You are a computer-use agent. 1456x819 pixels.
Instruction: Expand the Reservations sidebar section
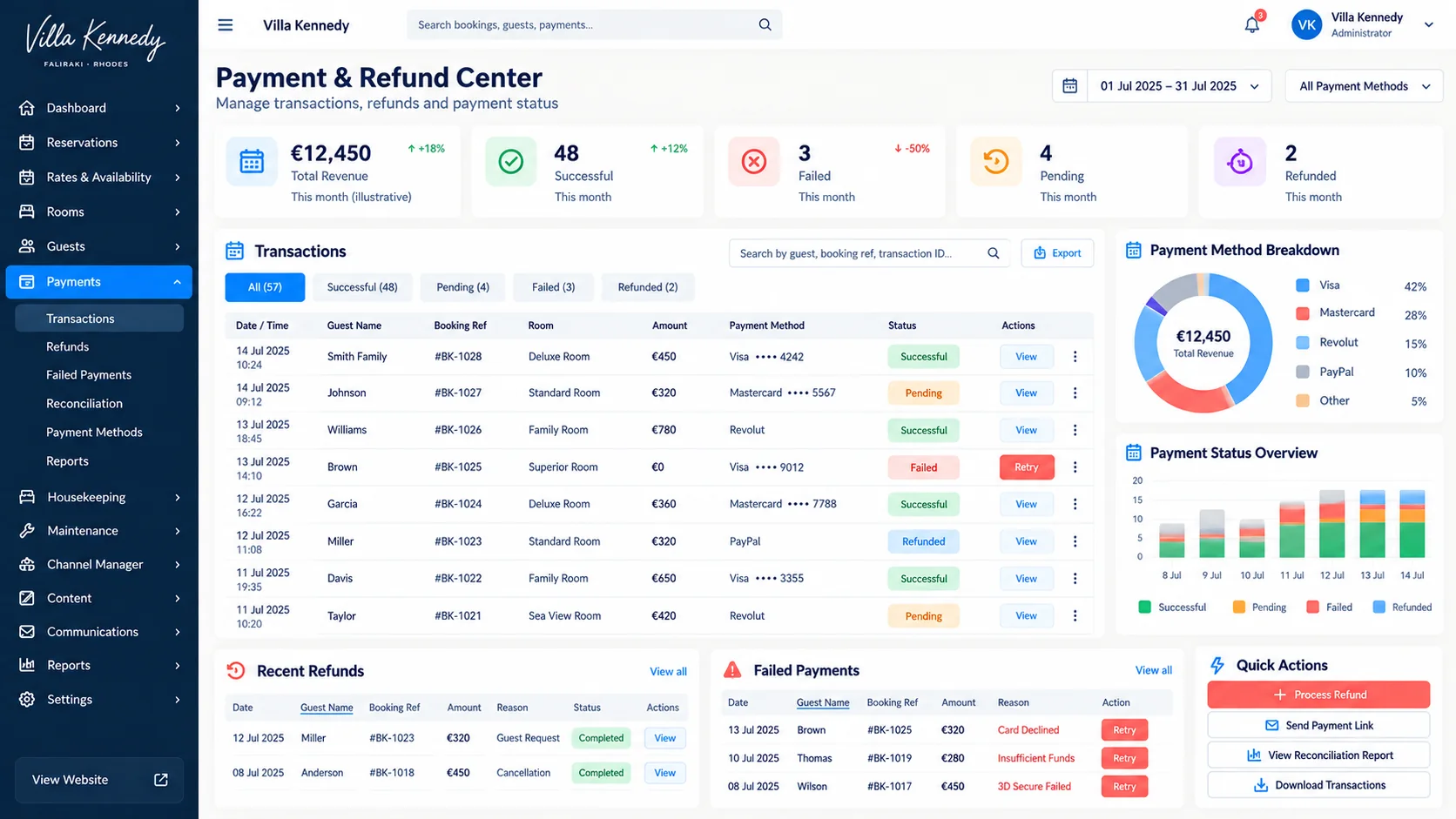(x=177, y=143)
